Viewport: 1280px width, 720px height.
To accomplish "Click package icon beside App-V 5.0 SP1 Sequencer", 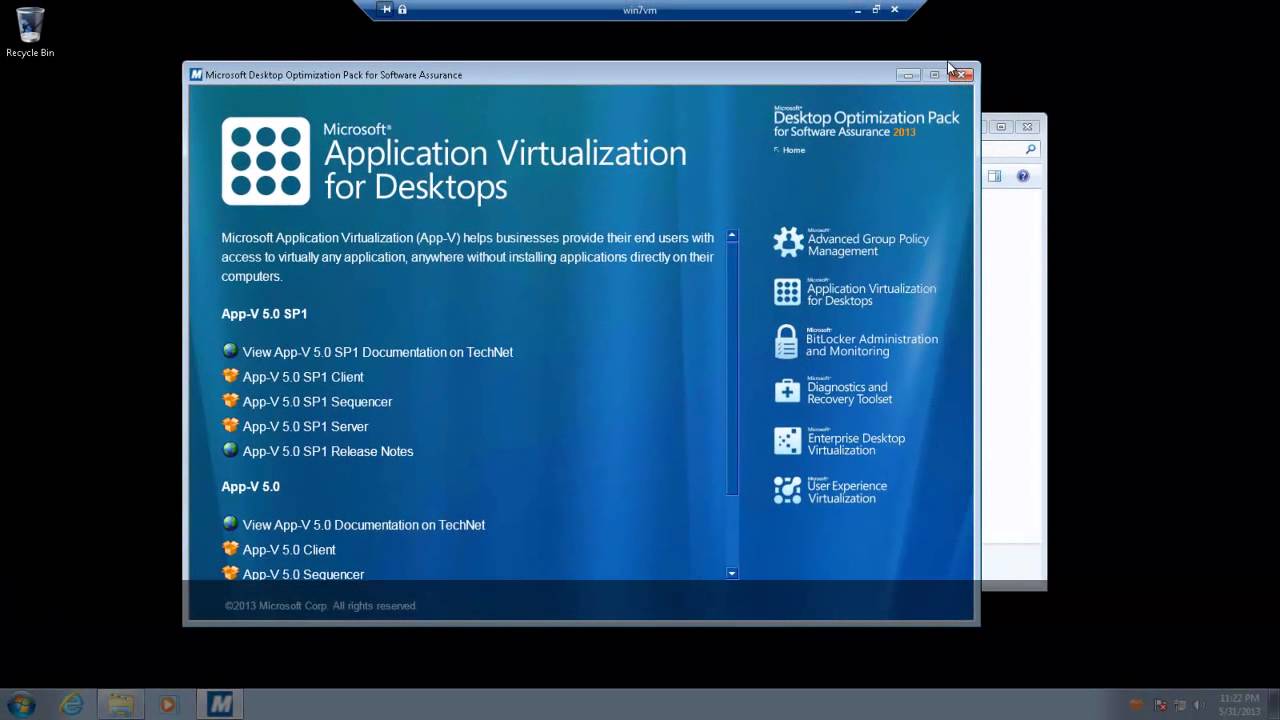I will point(230,401).
